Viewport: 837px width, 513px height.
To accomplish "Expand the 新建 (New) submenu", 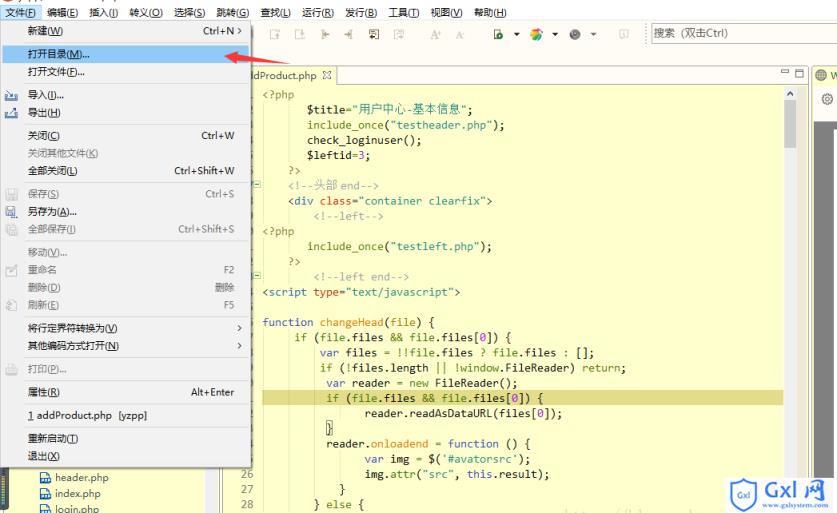I will tap(239, 31).
